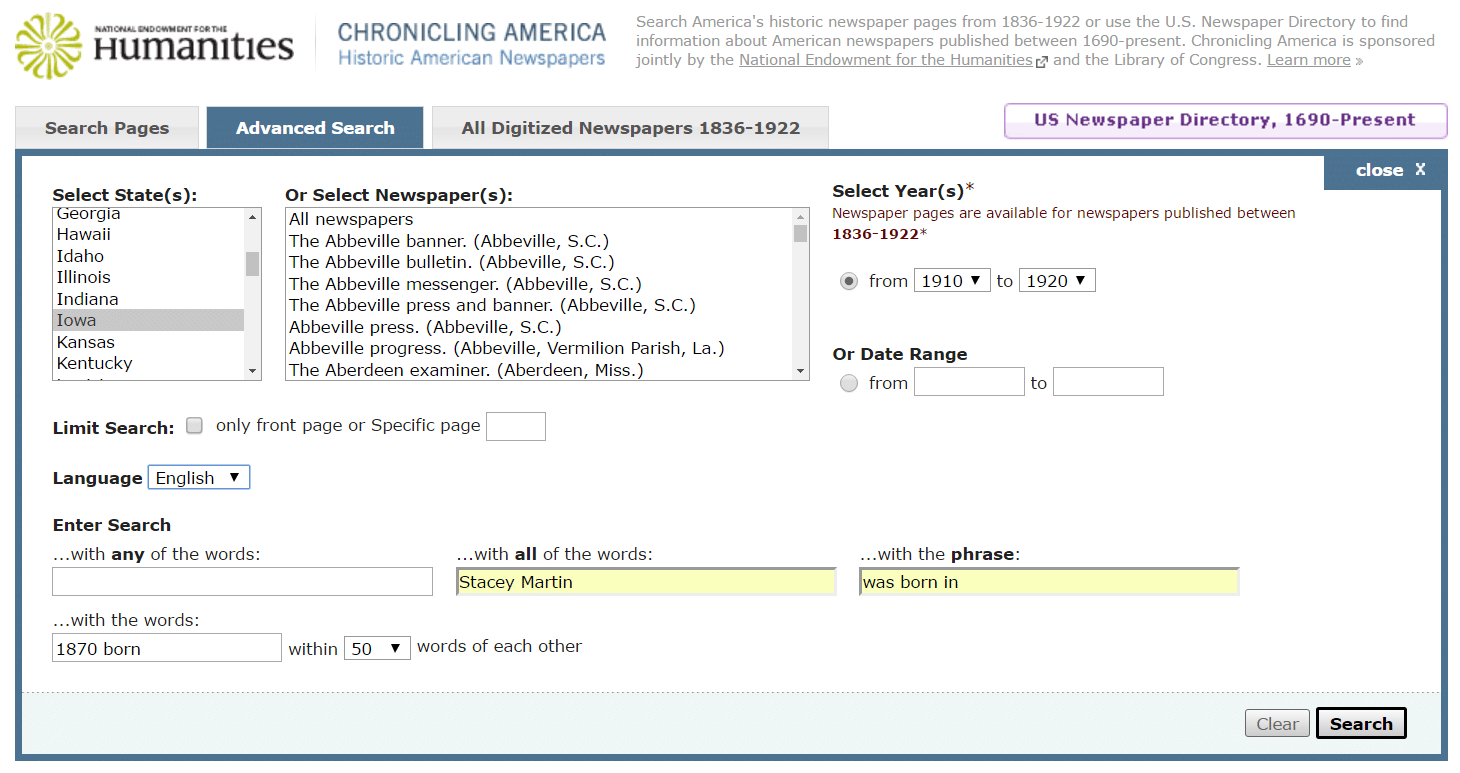
Task: Select All newspapers in the list
Action: [x=539, y=219]
